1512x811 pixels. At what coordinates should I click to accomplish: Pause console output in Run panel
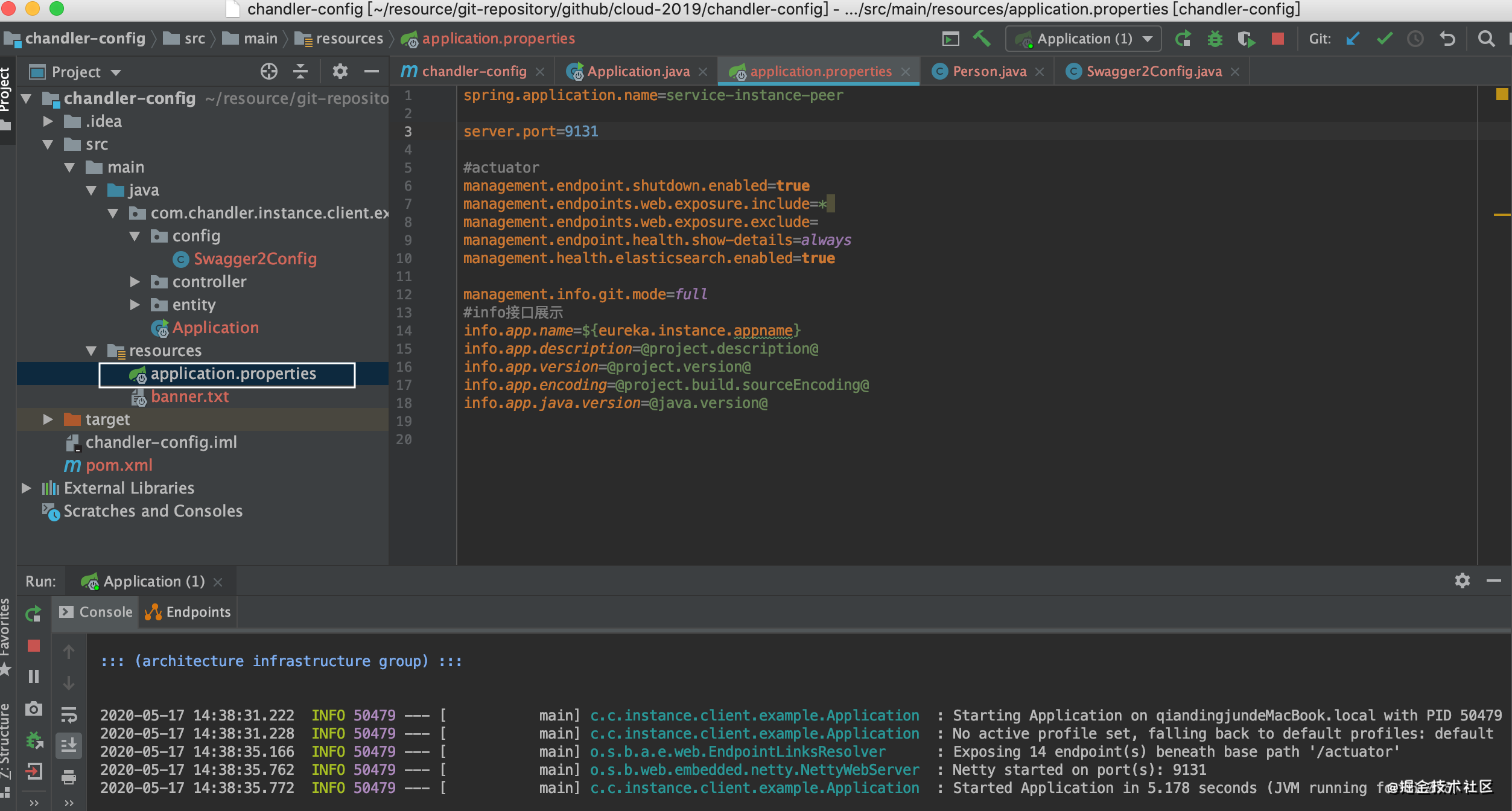click(34, 676)
